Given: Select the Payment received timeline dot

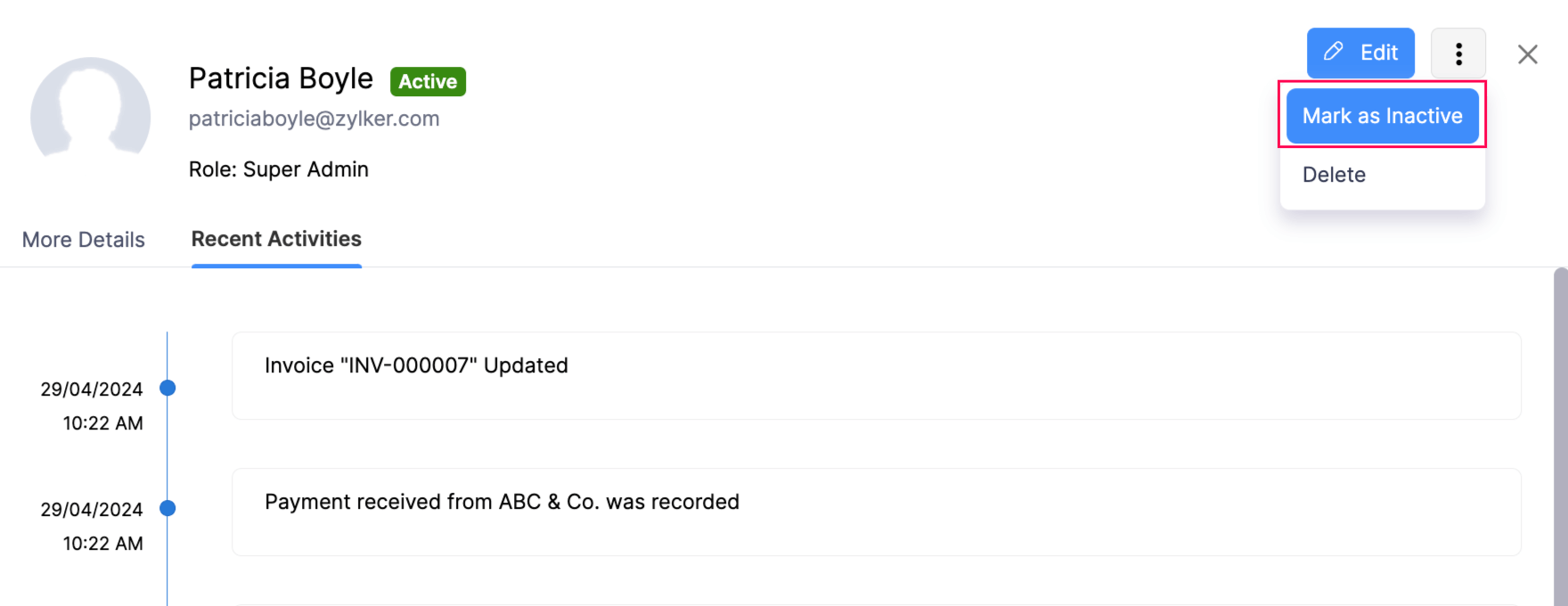Looking at the screenshot, I should pos(167,508).
